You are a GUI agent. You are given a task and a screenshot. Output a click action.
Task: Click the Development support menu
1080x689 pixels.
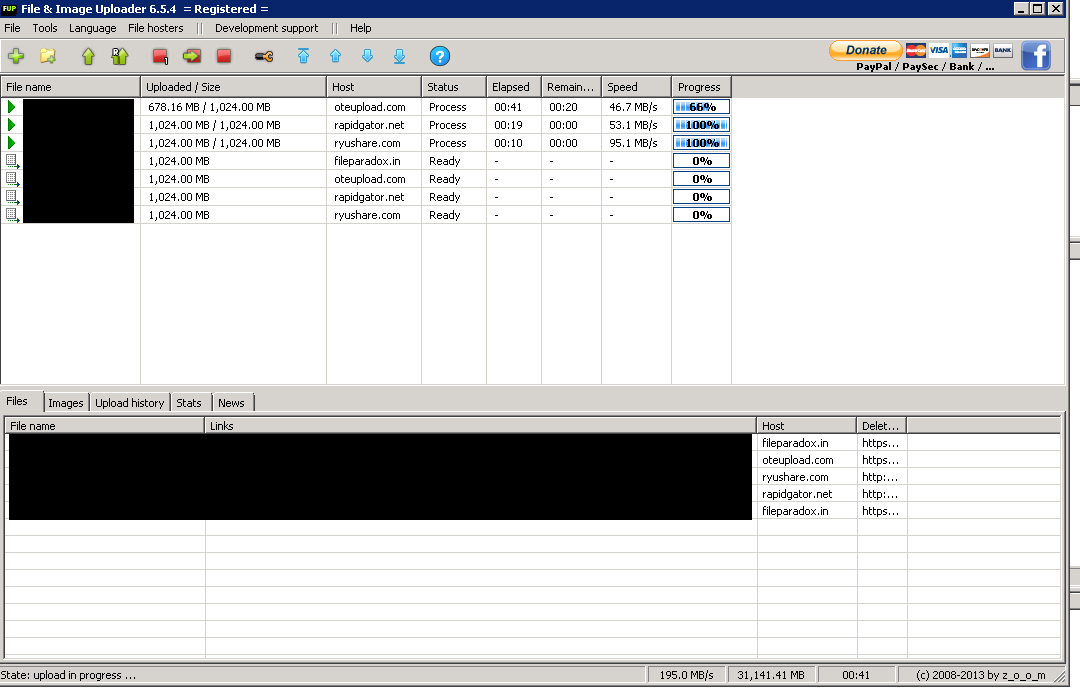coord(266,28)
